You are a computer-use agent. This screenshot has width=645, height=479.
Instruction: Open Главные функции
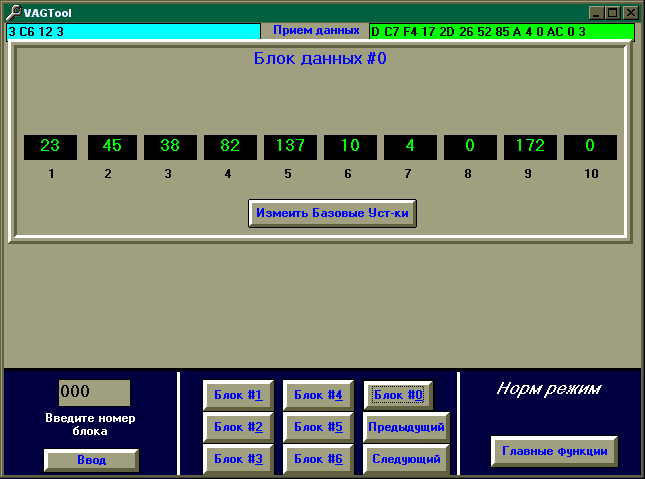coord(555,451)
